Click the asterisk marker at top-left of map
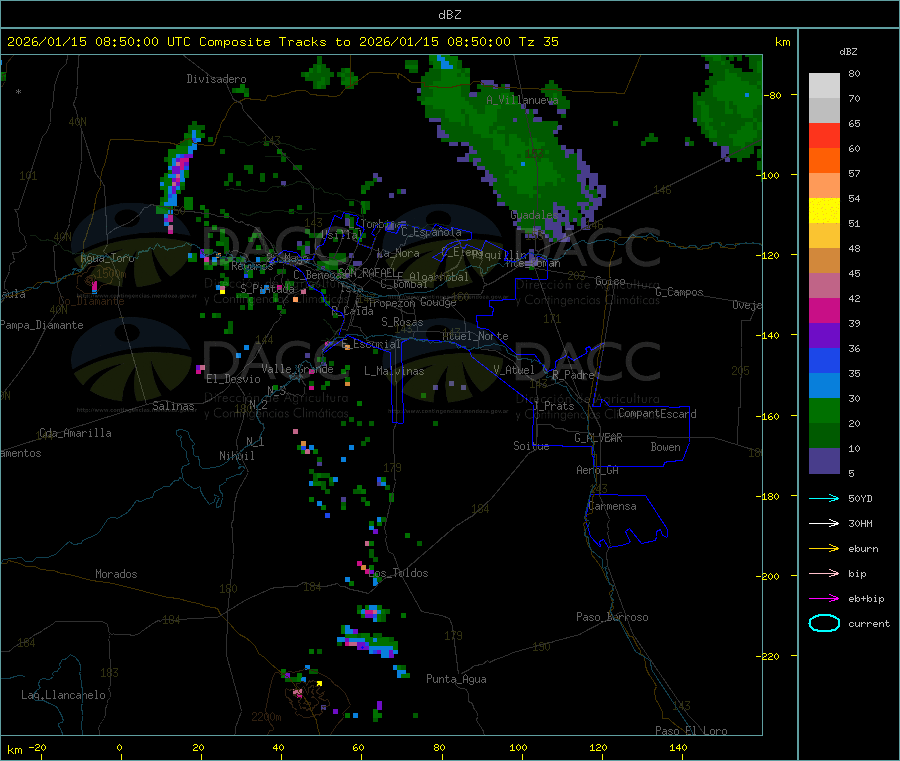 pos(18,92)
